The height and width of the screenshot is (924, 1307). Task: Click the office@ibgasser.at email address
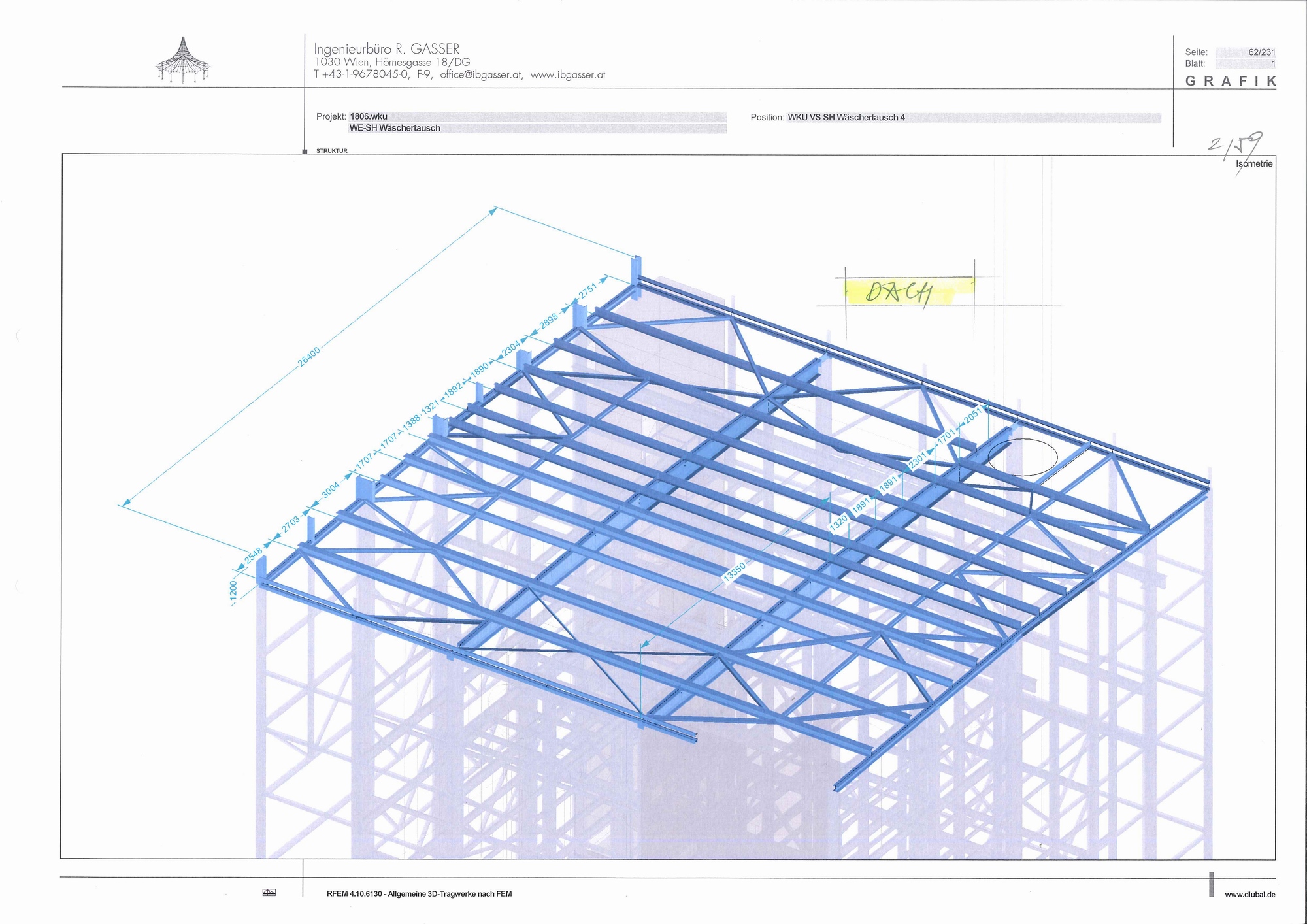(x=480, y=75)
